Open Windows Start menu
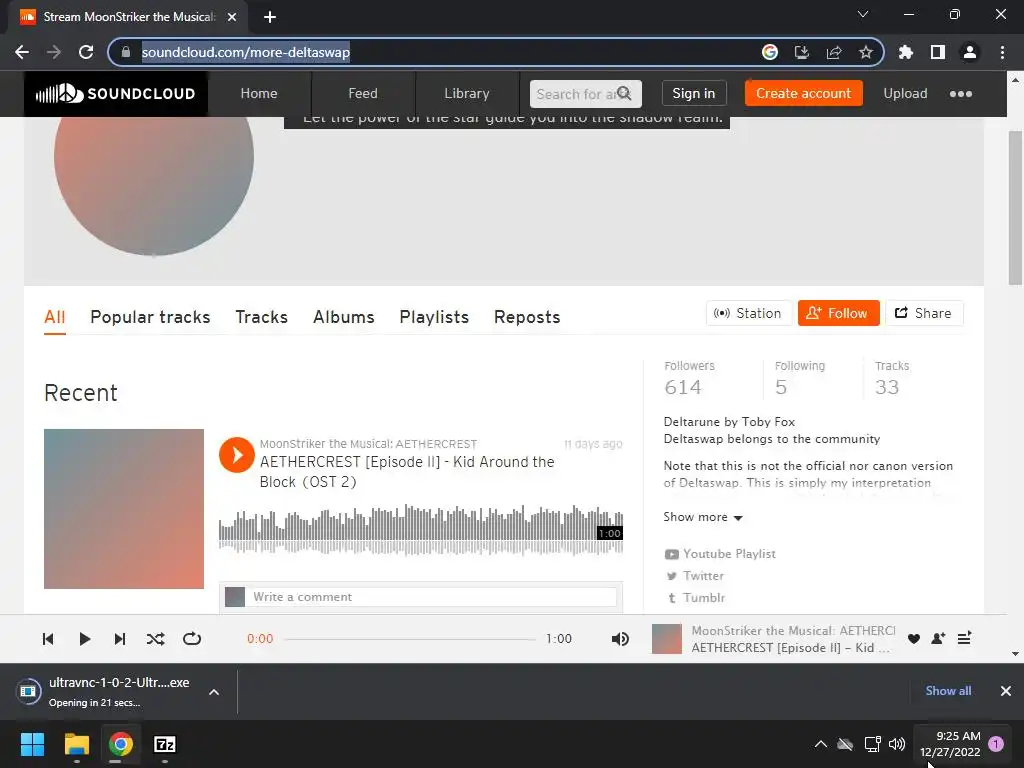Image resolution: width=1024 pixels, height=768 pixels. [x=32, y=744]
